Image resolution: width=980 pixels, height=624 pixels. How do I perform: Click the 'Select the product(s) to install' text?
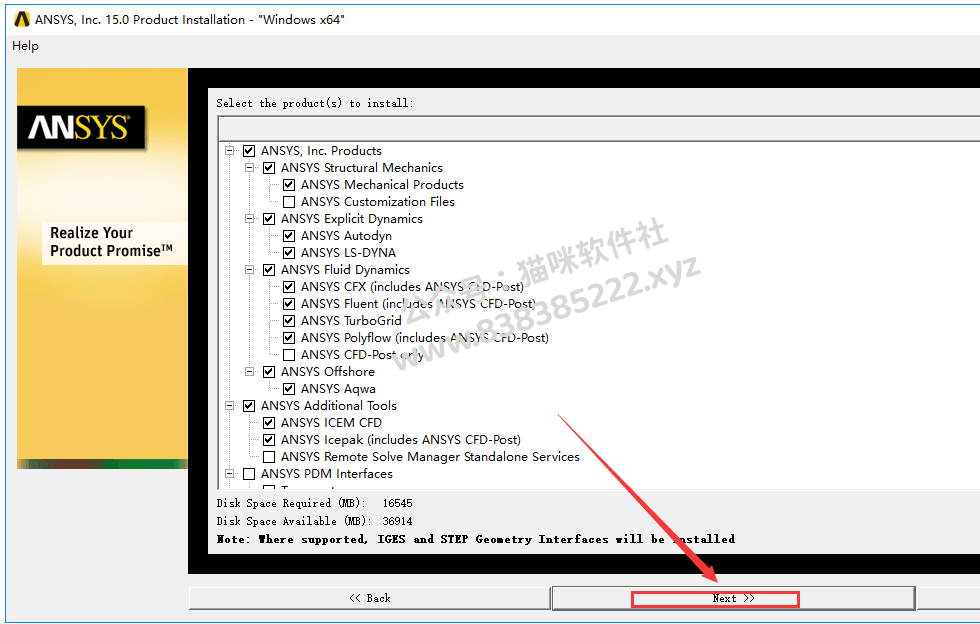click(314, 103)
